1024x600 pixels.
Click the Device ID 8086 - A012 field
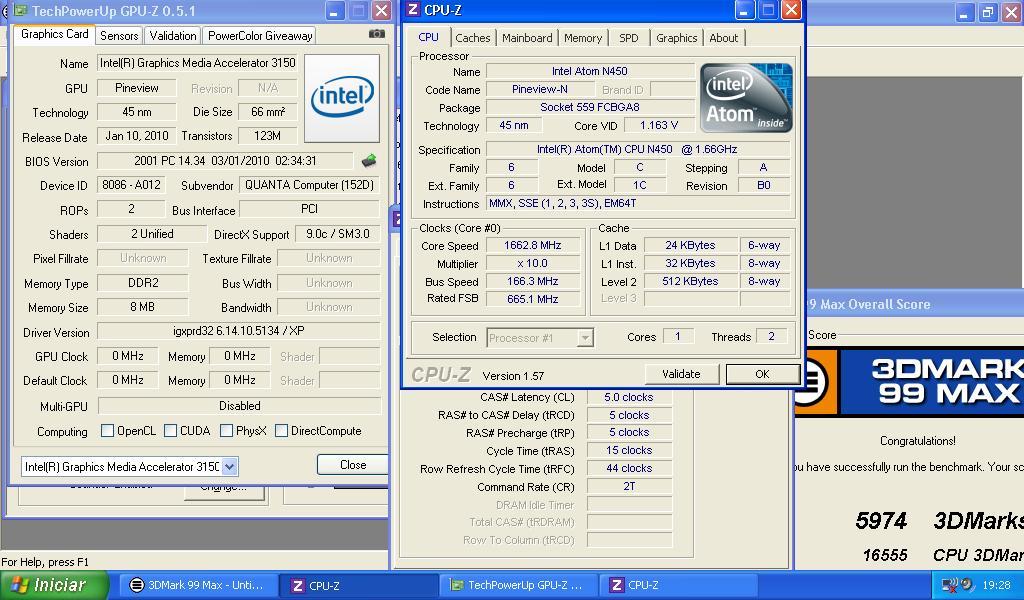click(x=131, y=185)
